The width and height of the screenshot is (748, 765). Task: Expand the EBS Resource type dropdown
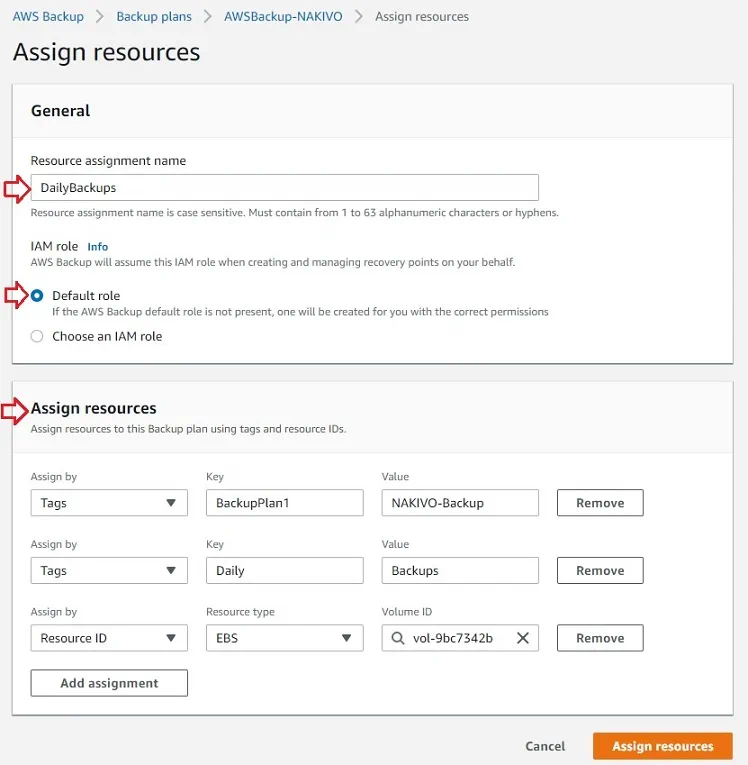click(284, 638)
